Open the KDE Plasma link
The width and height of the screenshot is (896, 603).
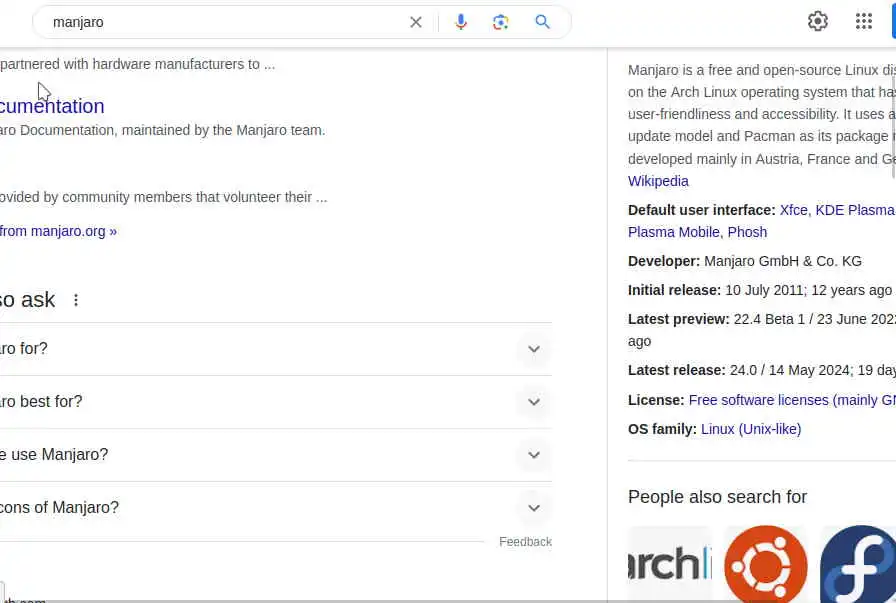coord(855,210)
